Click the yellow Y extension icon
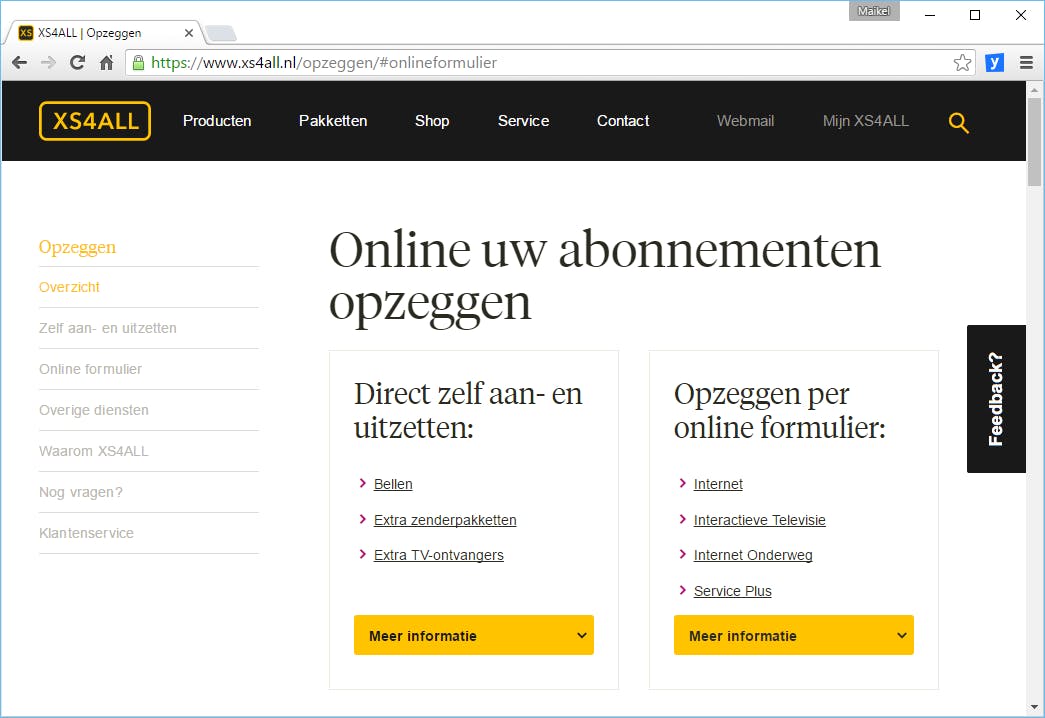This screenshot has width=1045, height=718. 993,62
